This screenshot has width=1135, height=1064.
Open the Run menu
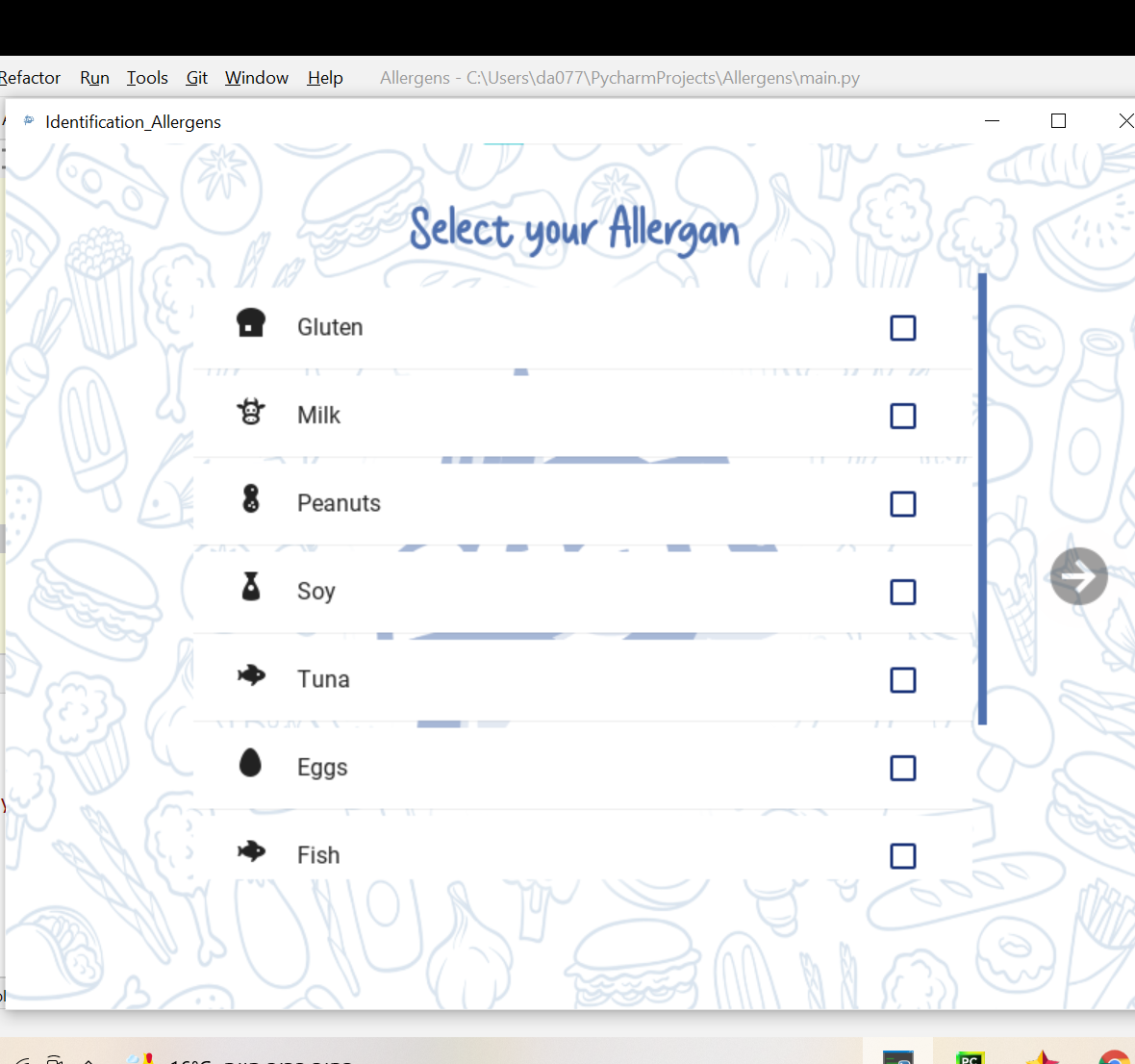pyautogui.click(x=94, y=78)
